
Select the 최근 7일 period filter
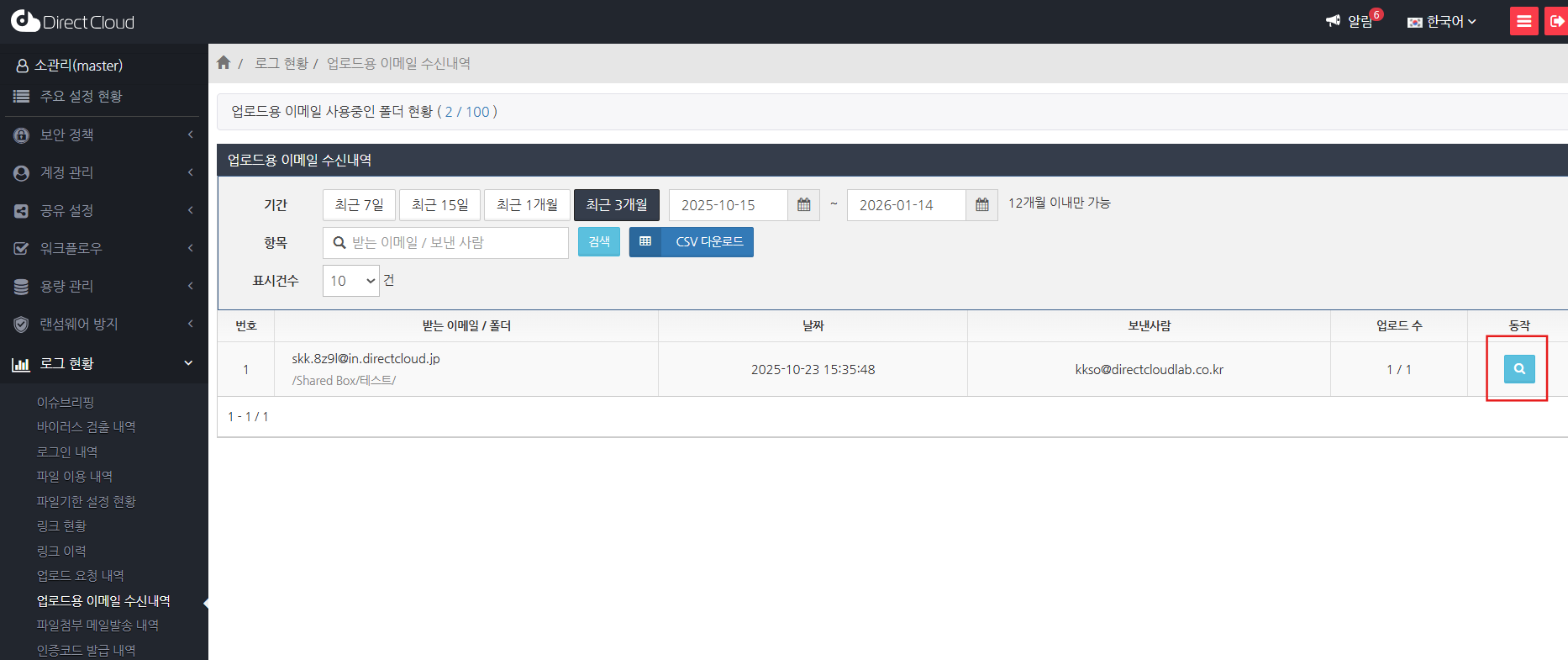[359, 205]
